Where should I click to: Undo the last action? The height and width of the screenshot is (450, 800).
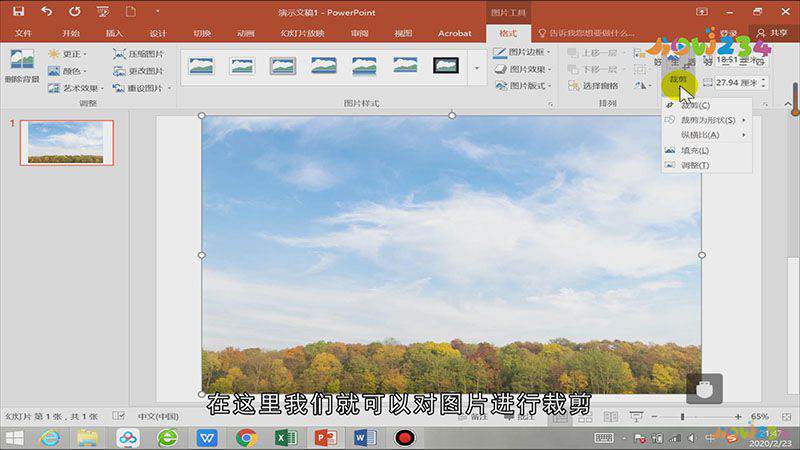46,11
